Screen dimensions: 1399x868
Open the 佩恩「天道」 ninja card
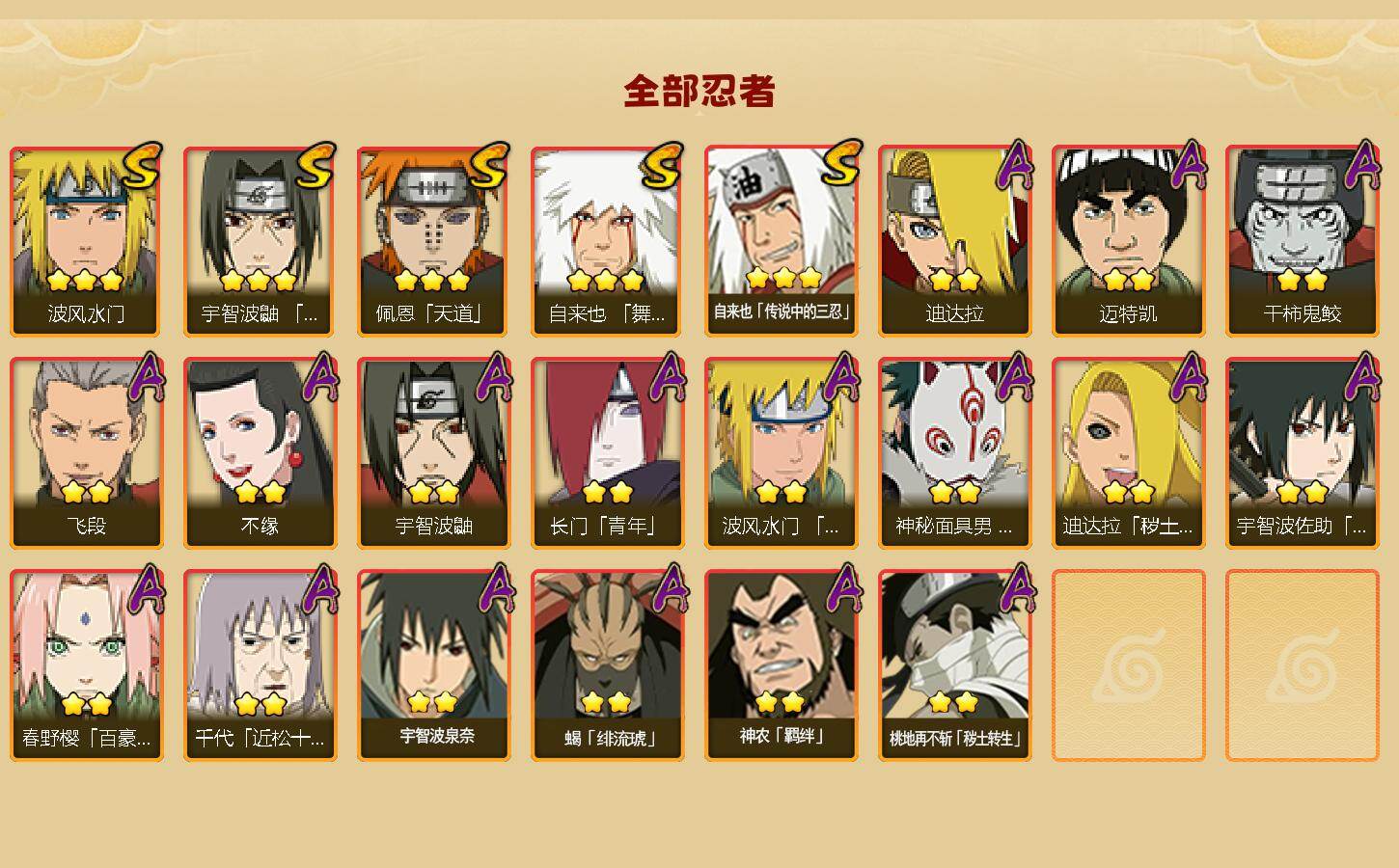[434, 241]
